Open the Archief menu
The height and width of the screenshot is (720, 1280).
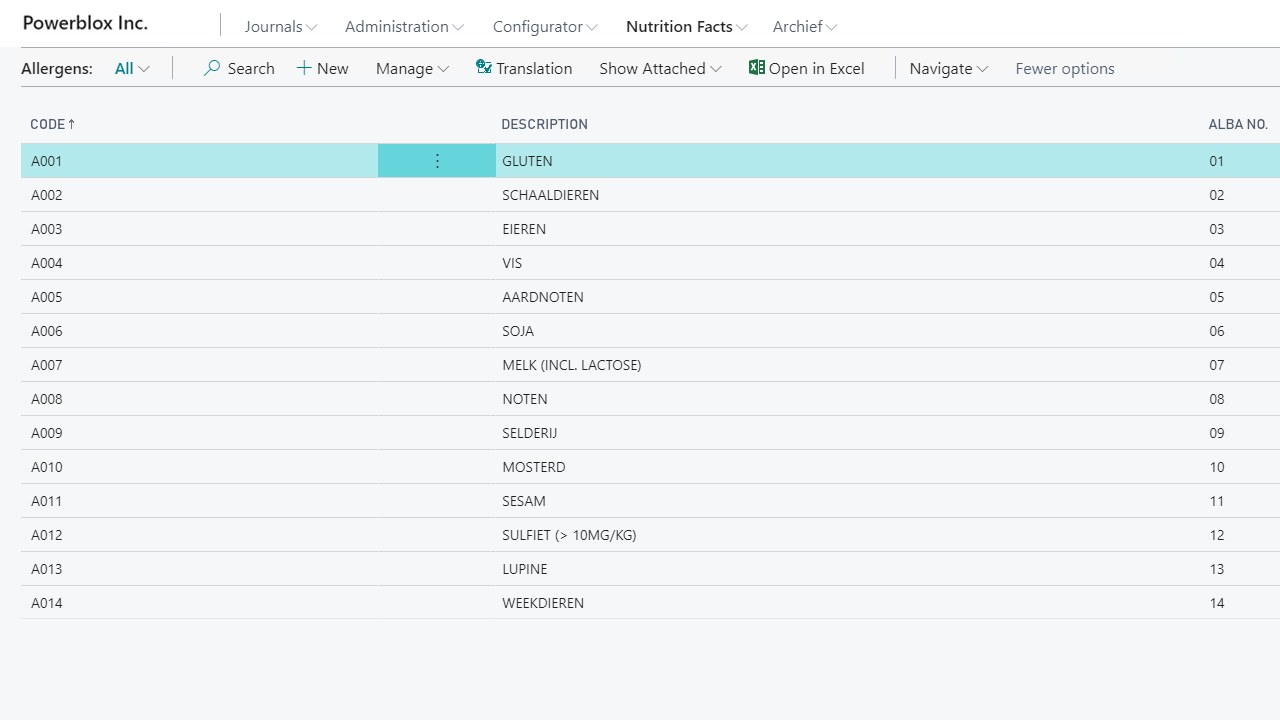click(x=805, y=27)
